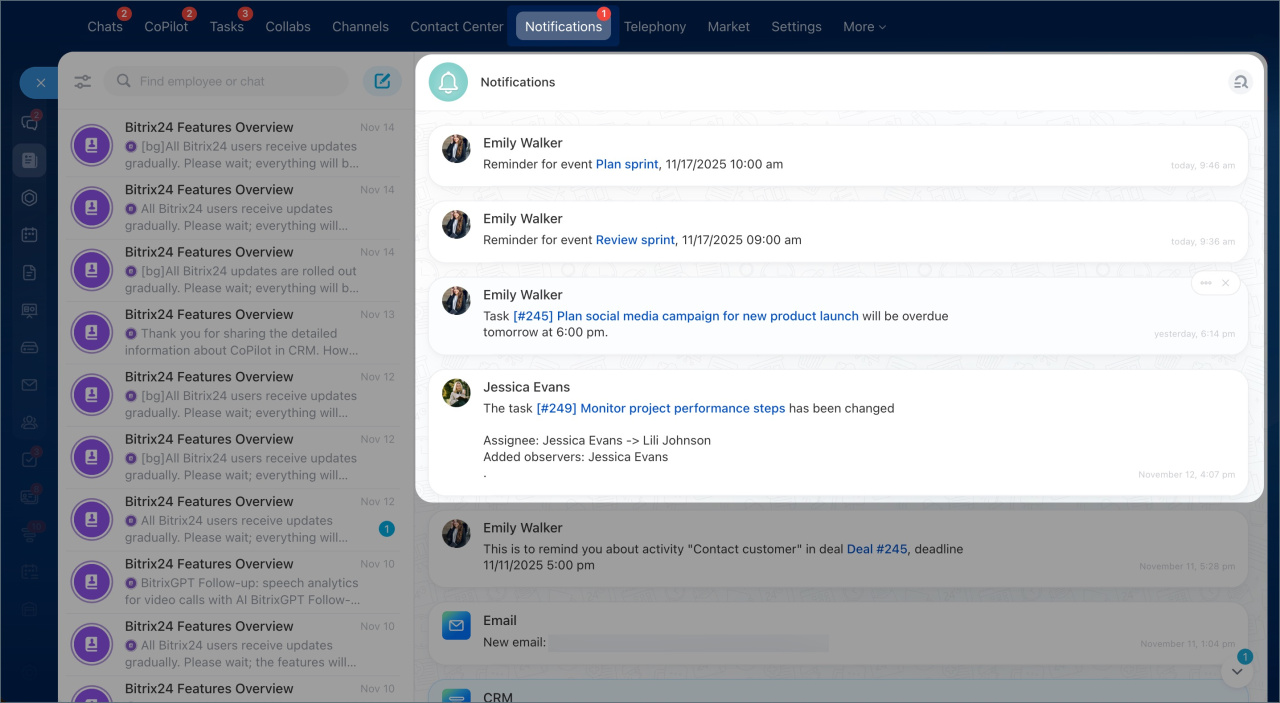Open the Contact Center tab

[456, 27]
